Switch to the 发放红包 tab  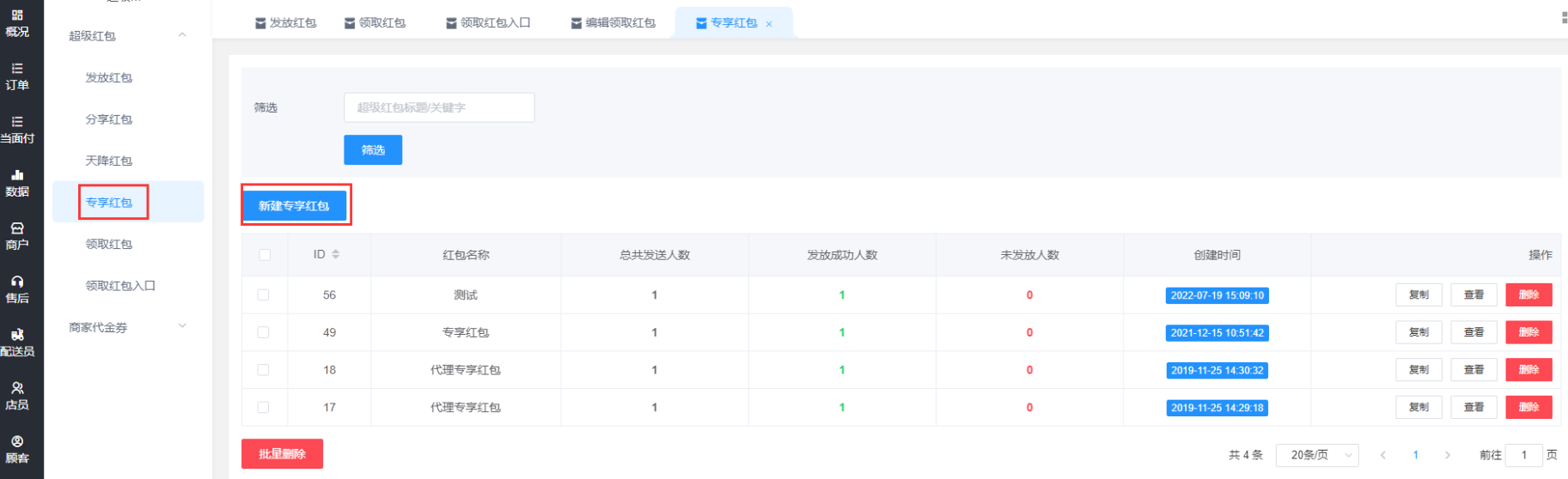(x=286, y=23)
